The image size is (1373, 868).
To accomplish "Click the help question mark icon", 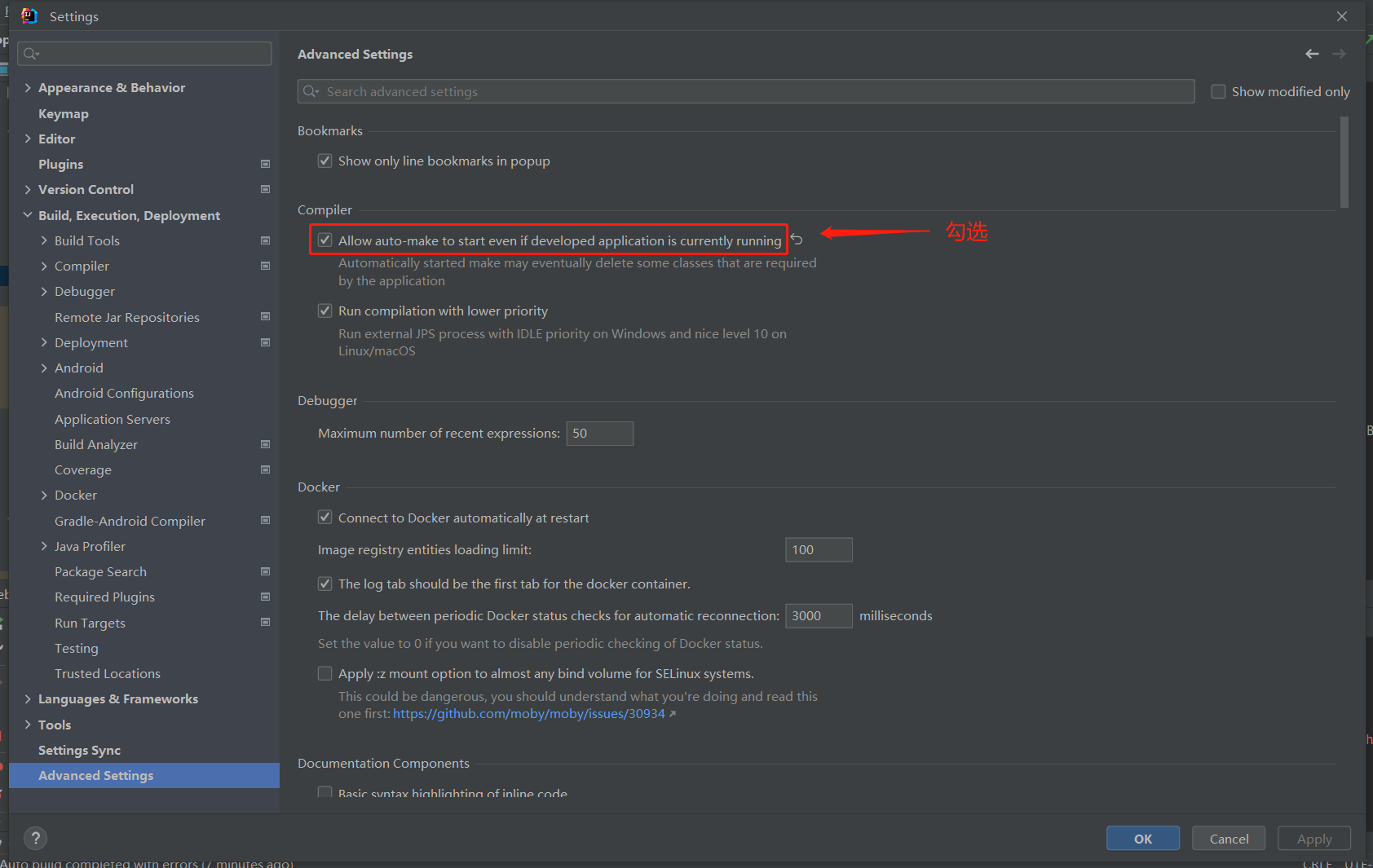I will point(35,838).
